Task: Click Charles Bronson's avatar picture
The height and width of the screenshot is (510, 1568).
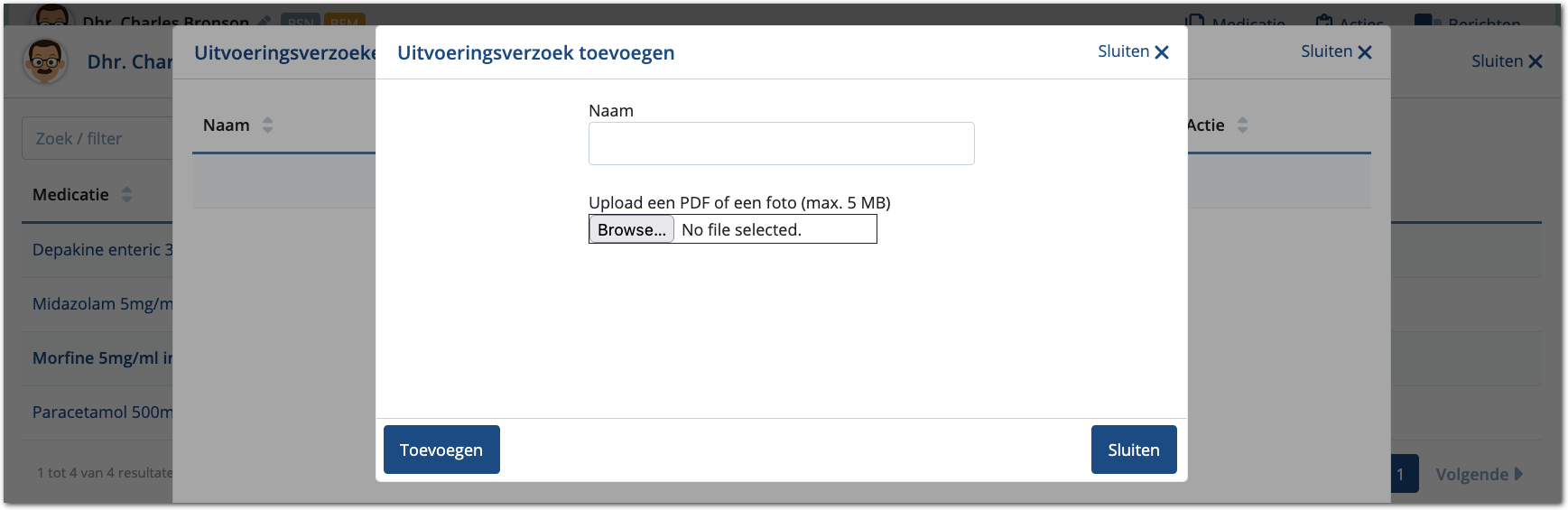Action: point(44,62)
